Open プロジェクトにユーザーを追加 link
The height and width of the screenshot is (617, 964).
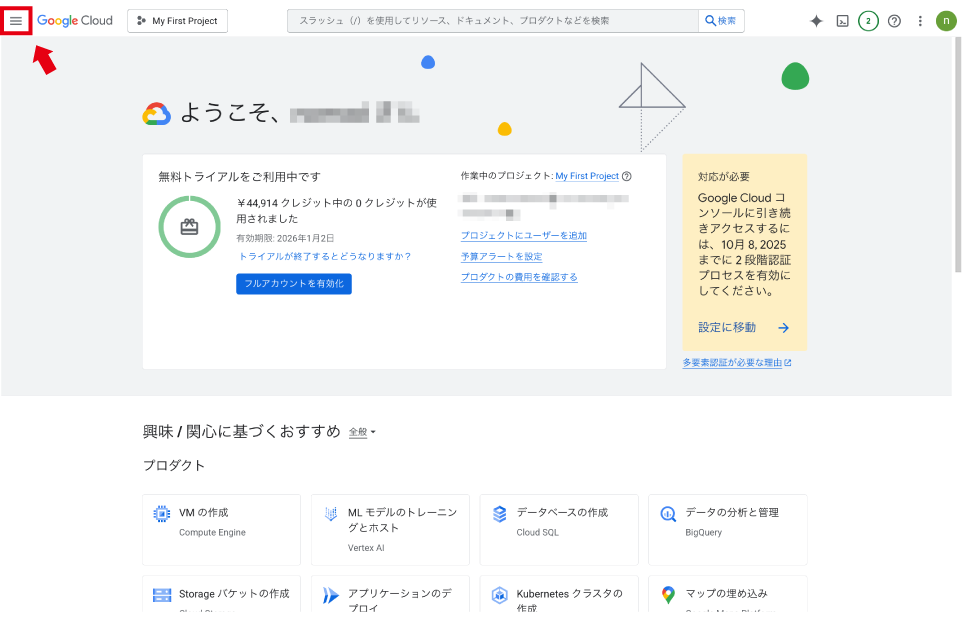pos(523,236)
